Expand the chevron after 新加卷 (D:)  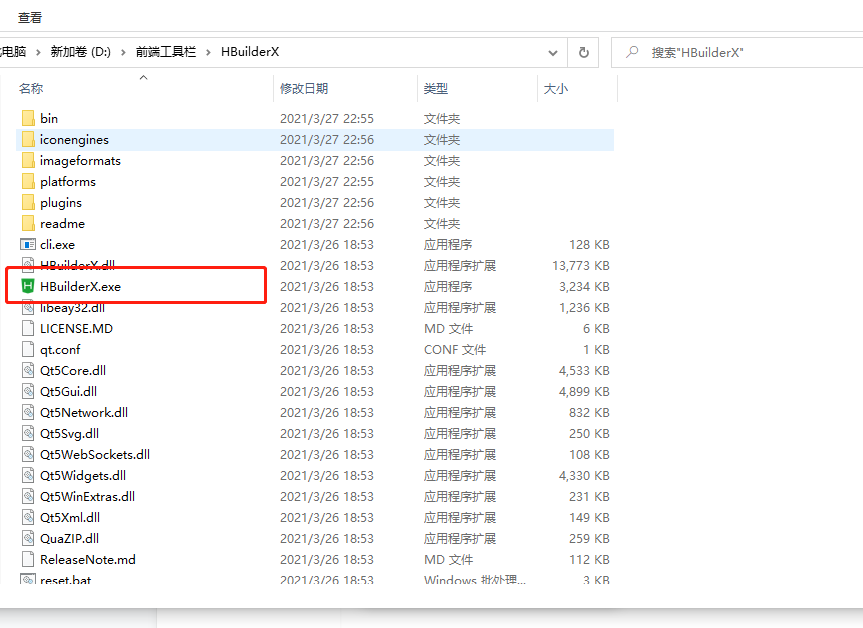pos(123,52)
